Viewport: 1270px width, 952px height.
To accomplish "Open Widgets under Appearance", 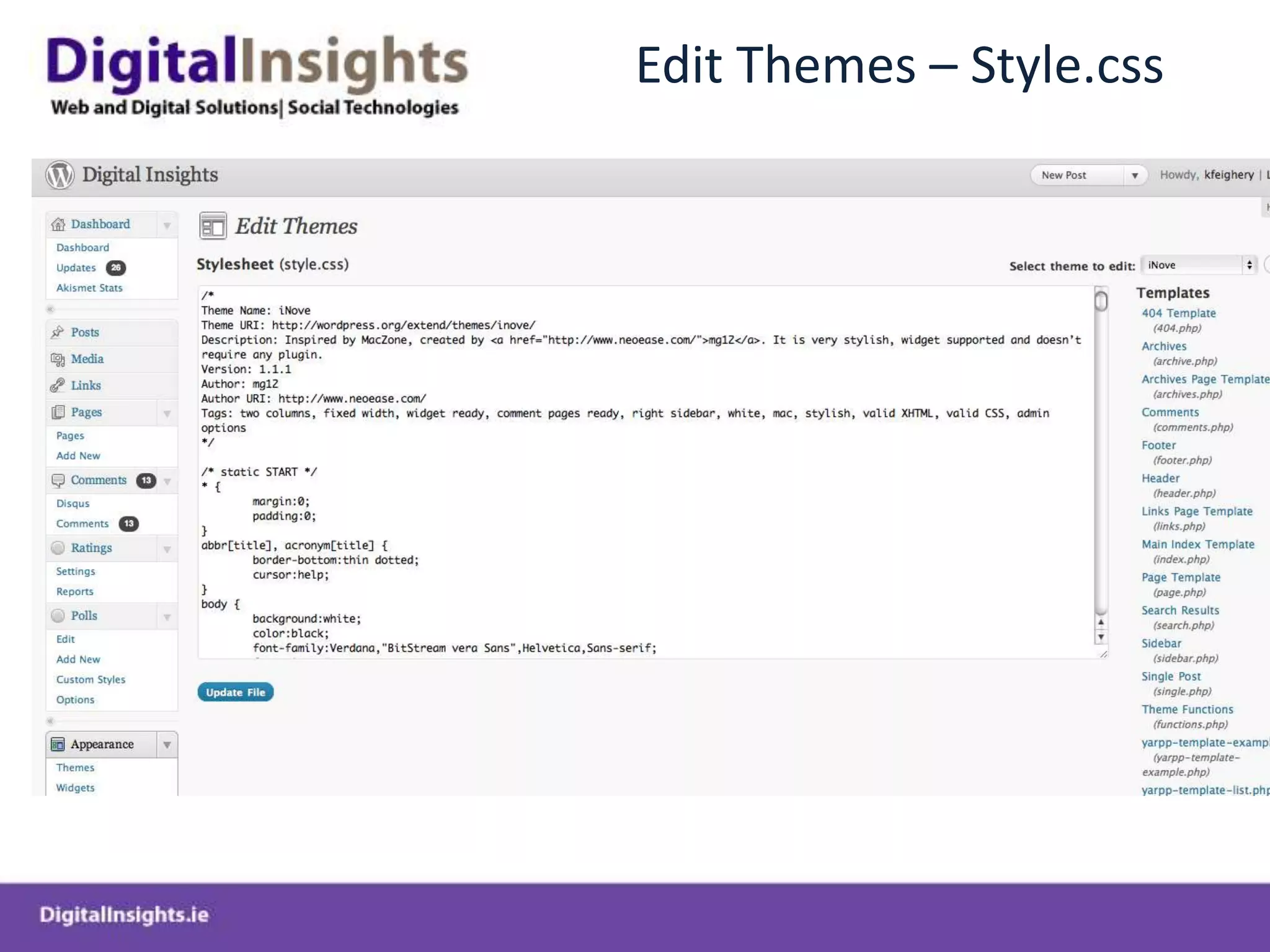I will click(x=75, y=788).
